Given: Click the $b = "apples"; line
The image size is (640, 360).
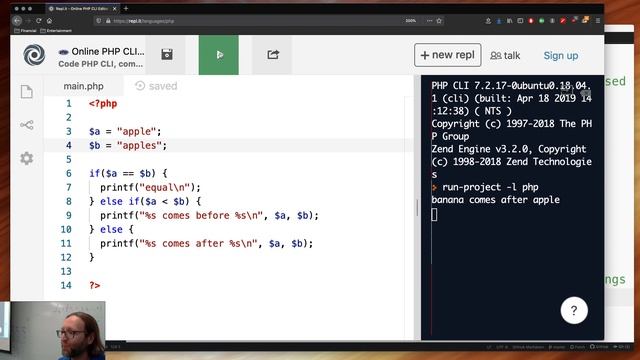Looking at the screenshot, I should click(x=128, y=145).
